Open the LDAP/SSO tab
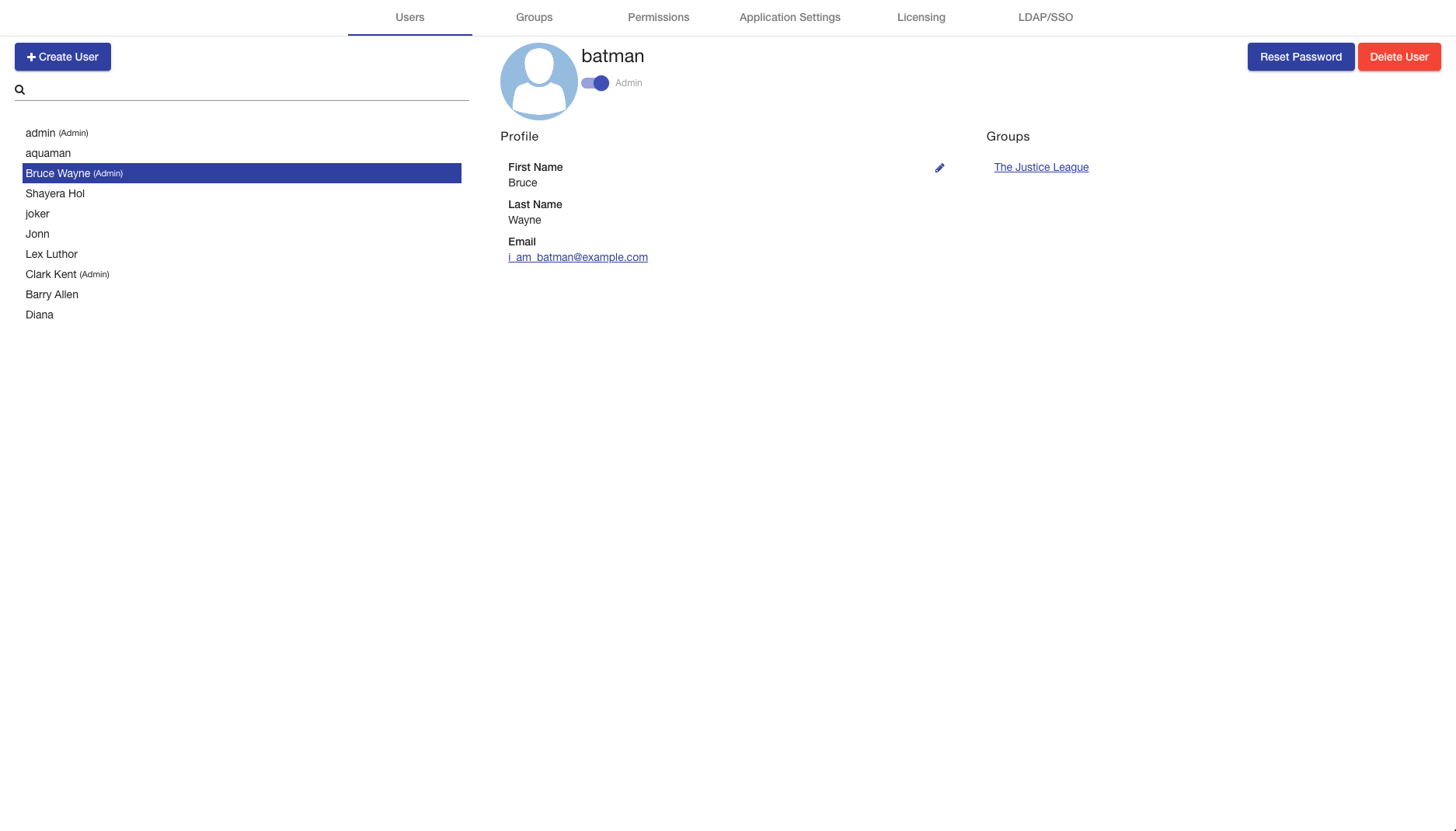The height and width of the screenshot is (831, 1456). 1046,17
